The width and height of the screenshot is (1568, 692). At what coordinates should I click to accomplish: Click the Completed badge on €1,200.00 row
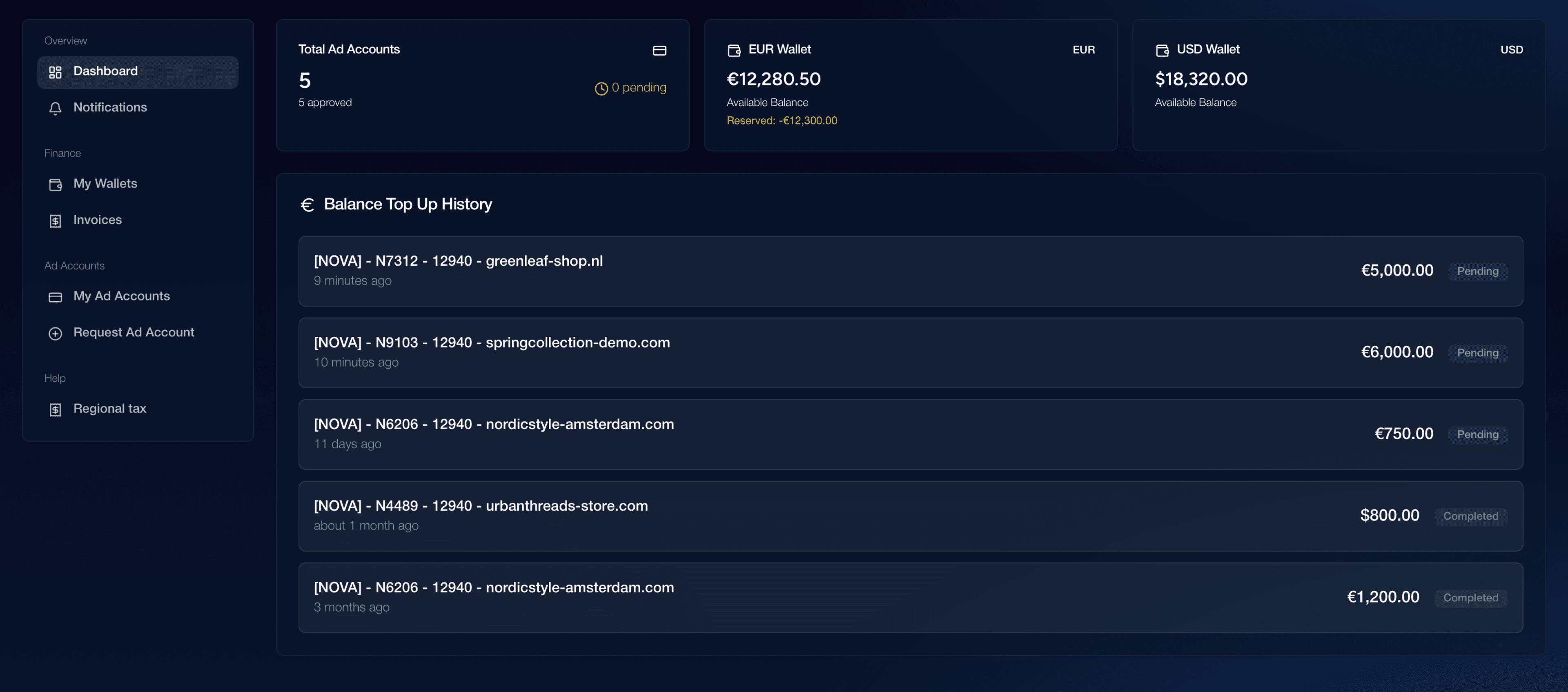pos(1470,598)
